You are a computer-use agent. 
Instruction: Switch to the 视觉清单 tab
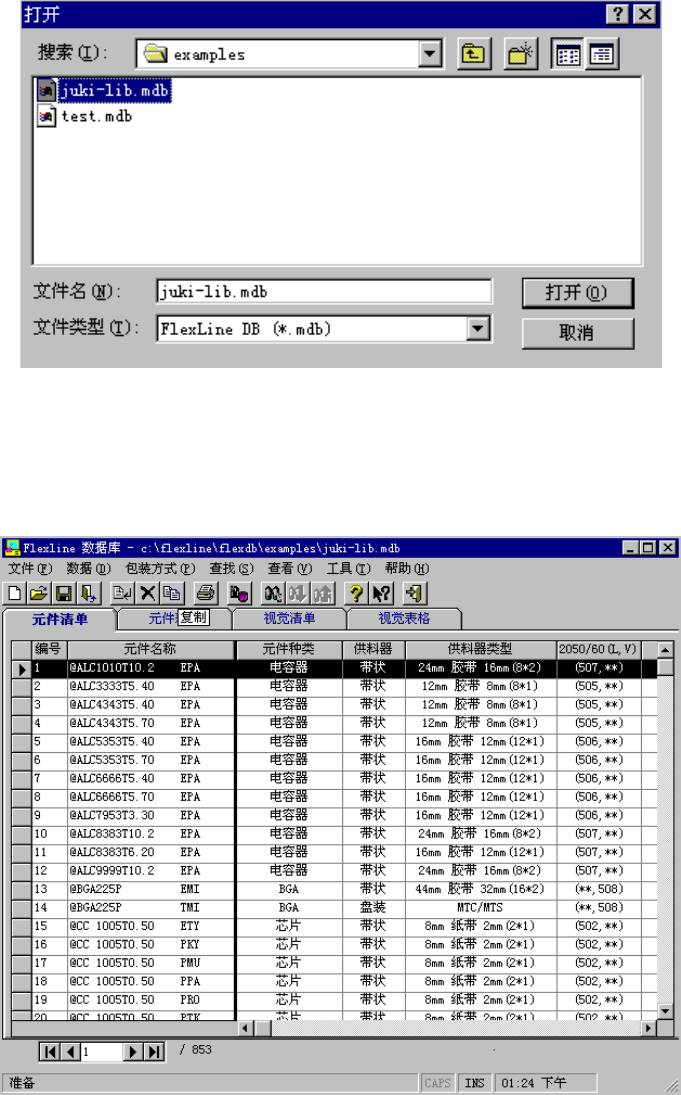[289, 618]
